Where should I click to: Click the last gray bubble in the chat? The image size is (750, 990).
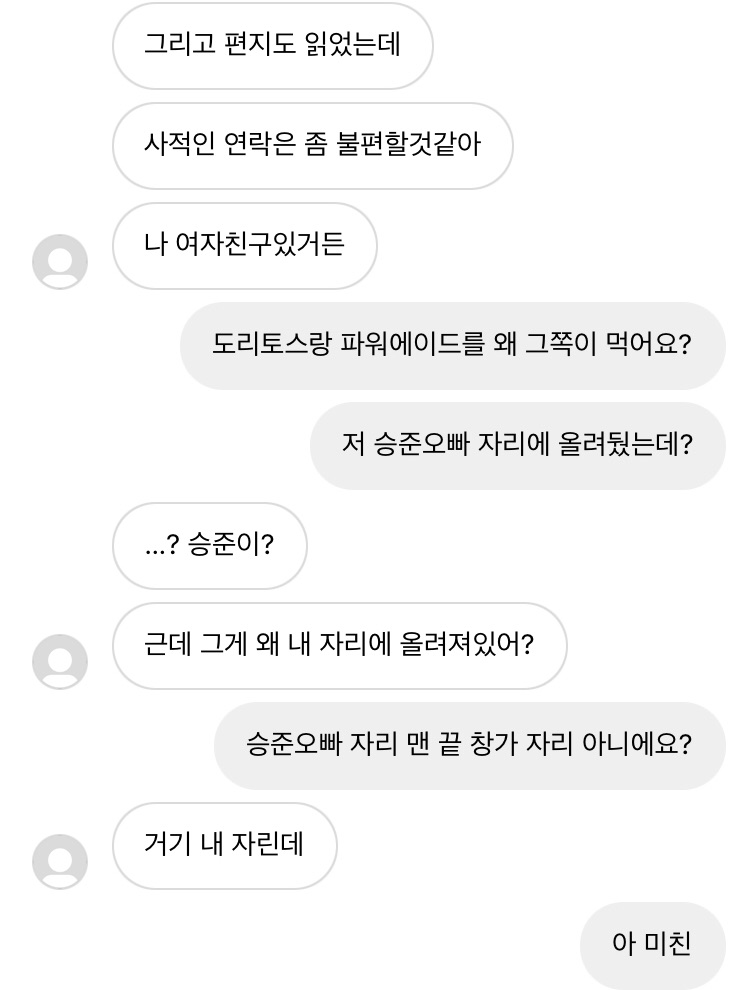(x=652, y=945)
